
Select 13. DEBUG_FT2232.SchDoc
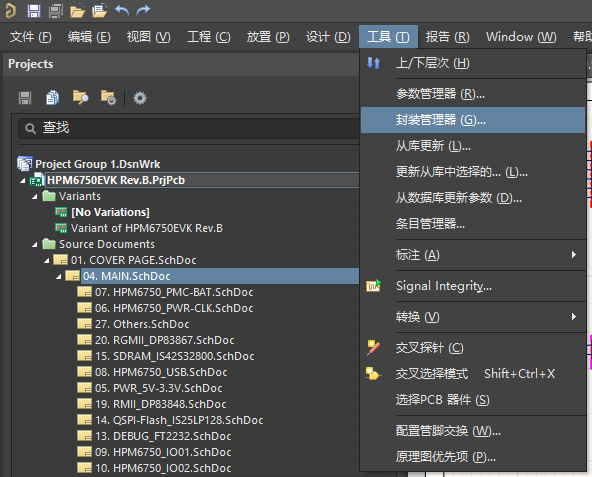[x=163, y=436]
